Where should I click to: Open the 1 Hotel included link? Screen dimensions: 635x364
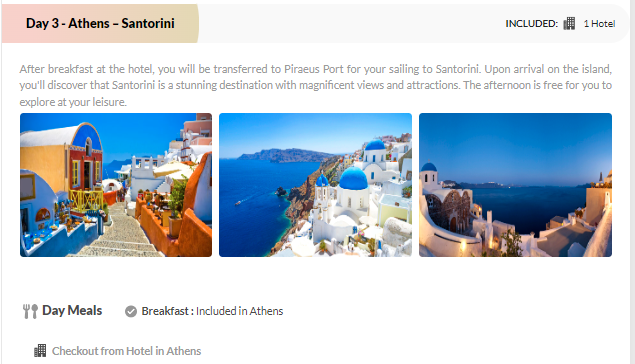599,24
